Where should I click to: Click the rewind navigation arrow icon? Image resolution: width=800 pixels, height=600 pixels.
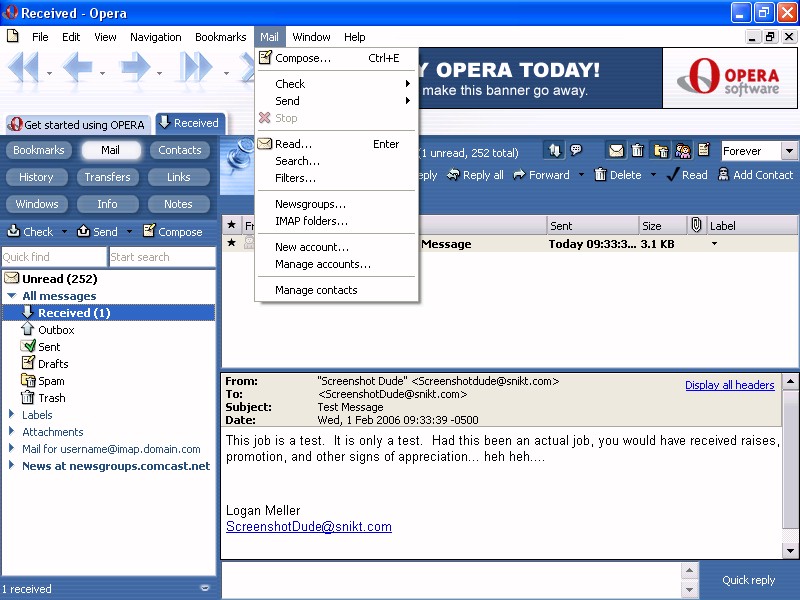(23, 67)
